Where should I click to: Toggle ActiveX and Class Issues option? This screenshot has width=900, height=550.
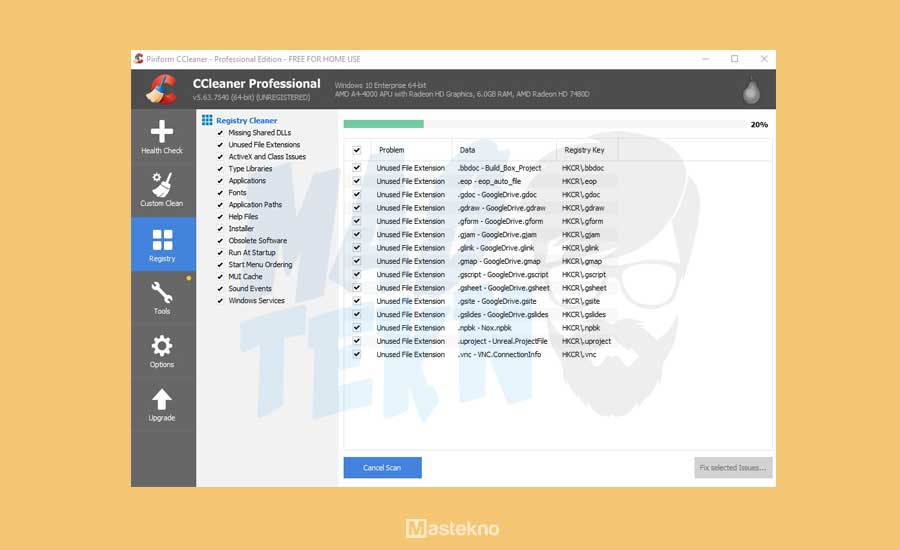(x=220, y=157)
